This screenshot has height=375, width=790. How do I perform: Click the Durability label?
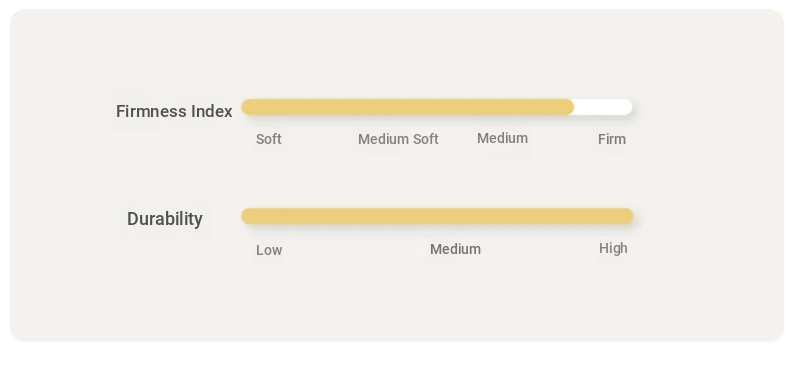pyautogui.click(x=165, y=219)
